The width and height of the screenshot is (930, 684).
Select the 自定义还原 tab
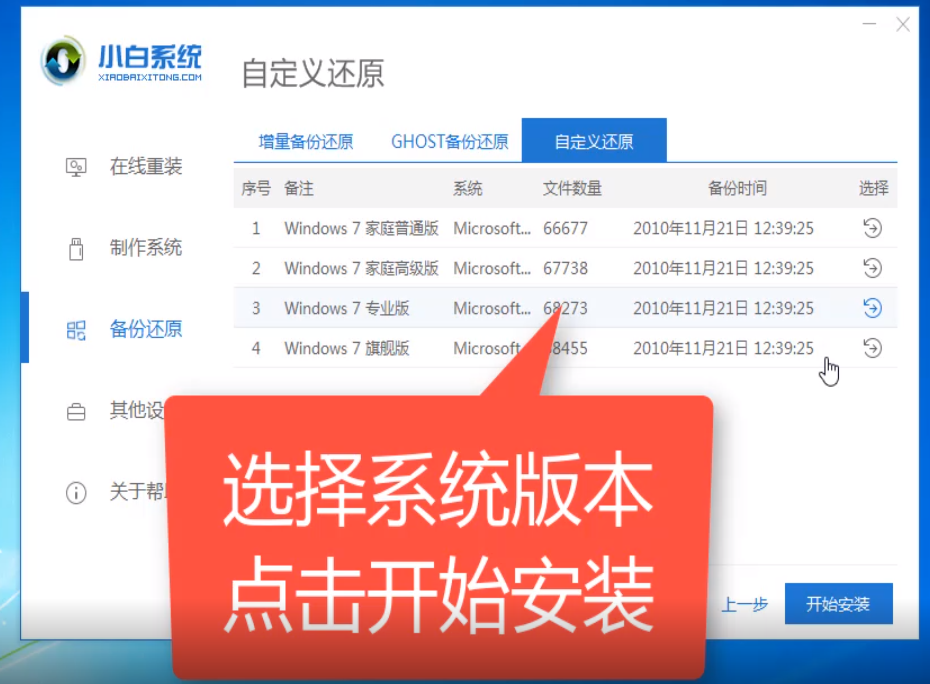[x=595, y=142]
